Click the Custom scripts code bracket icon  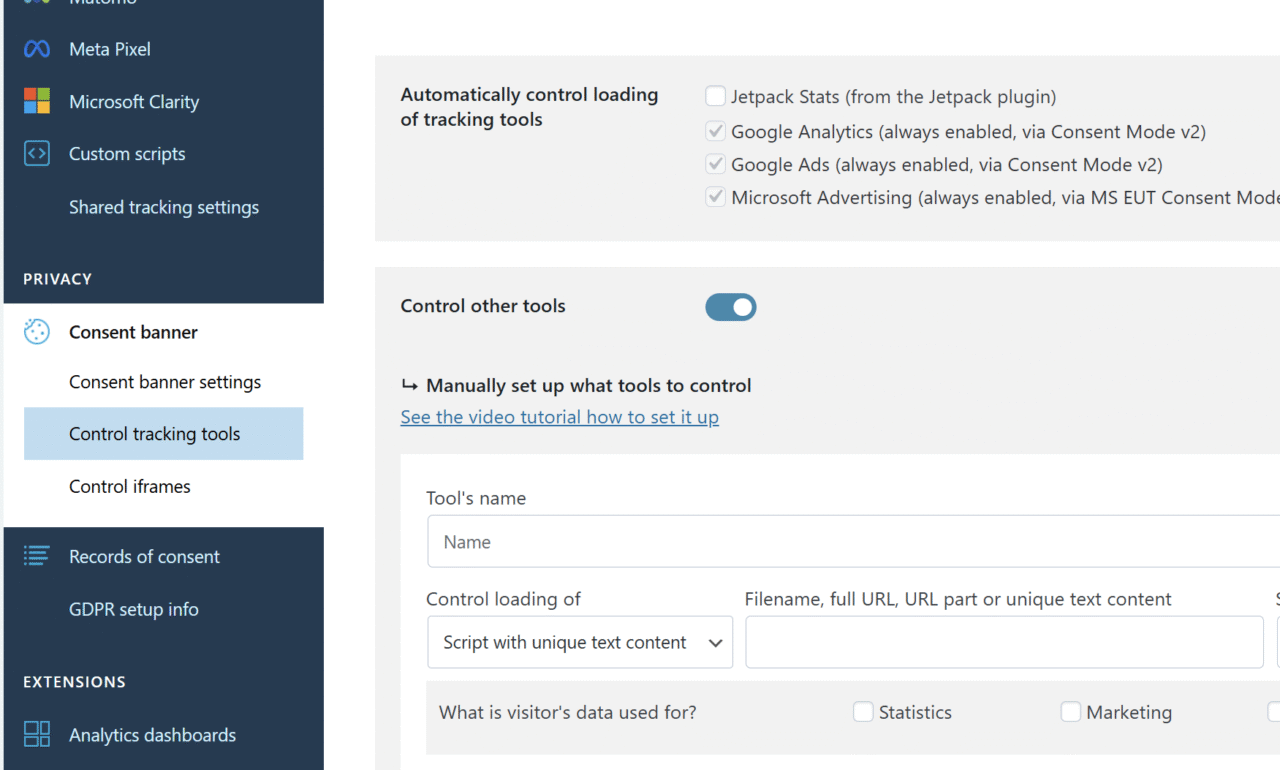click(37, 154)
